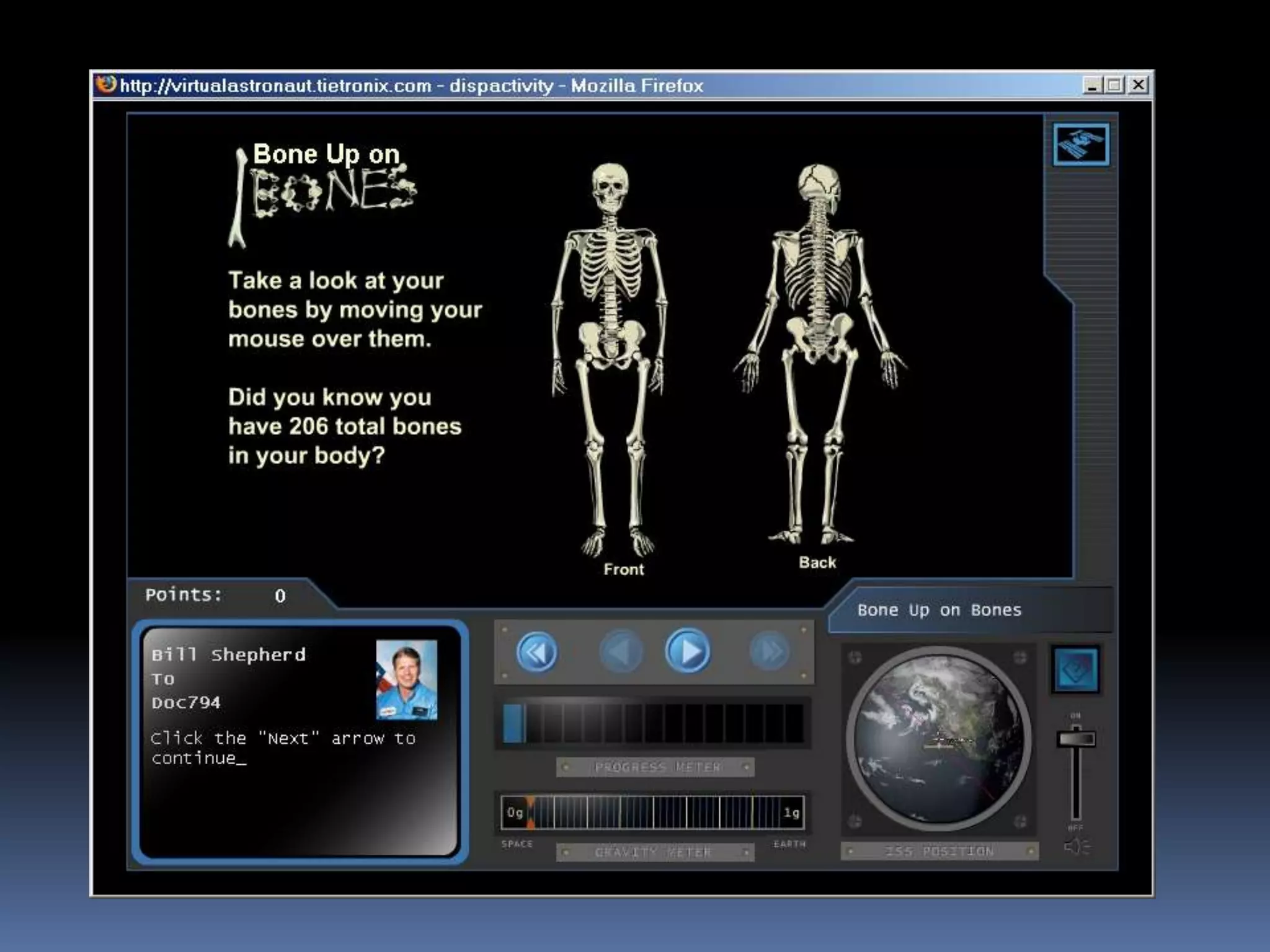Click the ISS space station icon

click(1081, 144)
